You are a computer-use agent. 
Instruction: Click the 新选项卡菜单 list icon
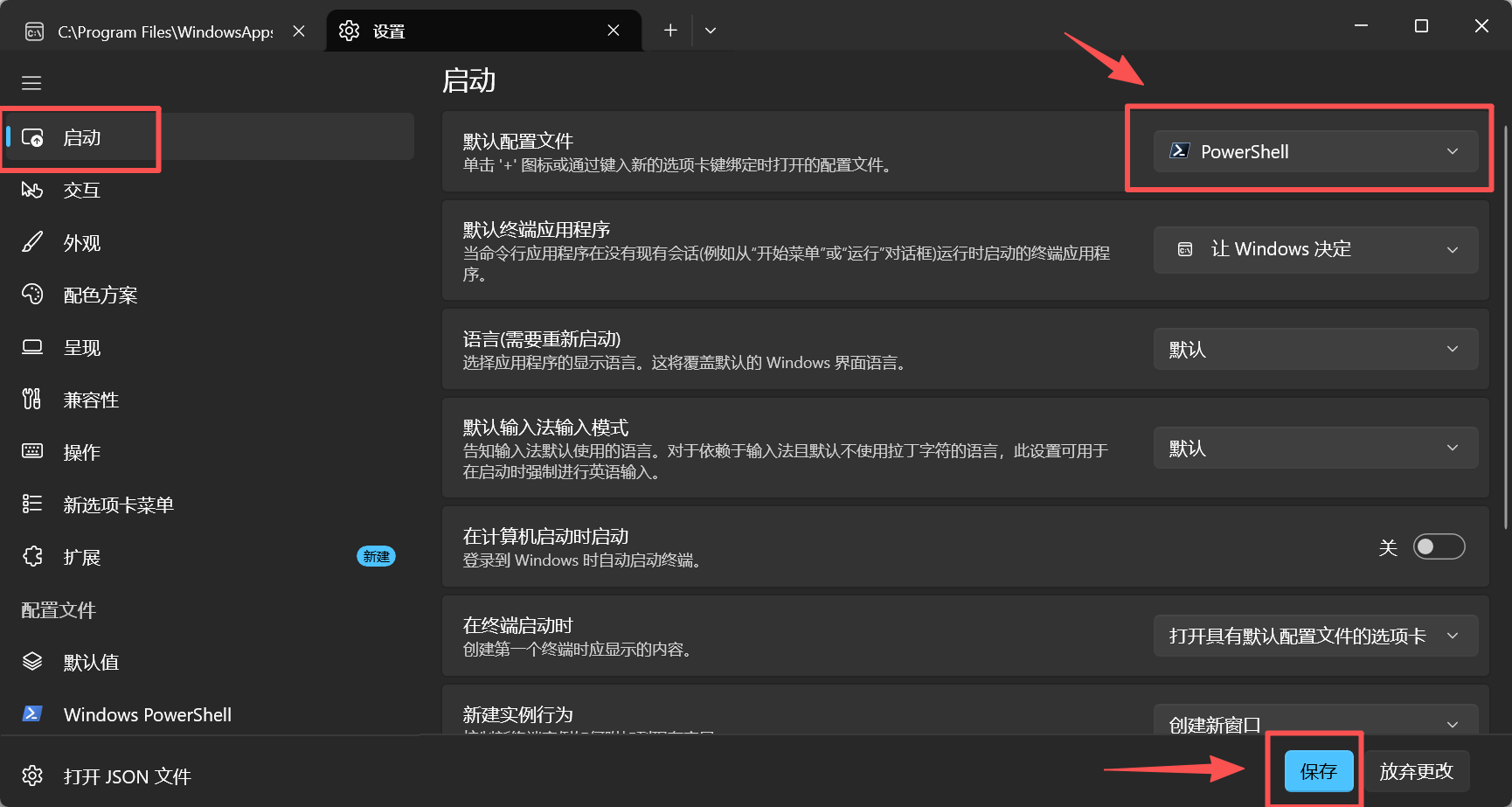click(x=32, y=504)
